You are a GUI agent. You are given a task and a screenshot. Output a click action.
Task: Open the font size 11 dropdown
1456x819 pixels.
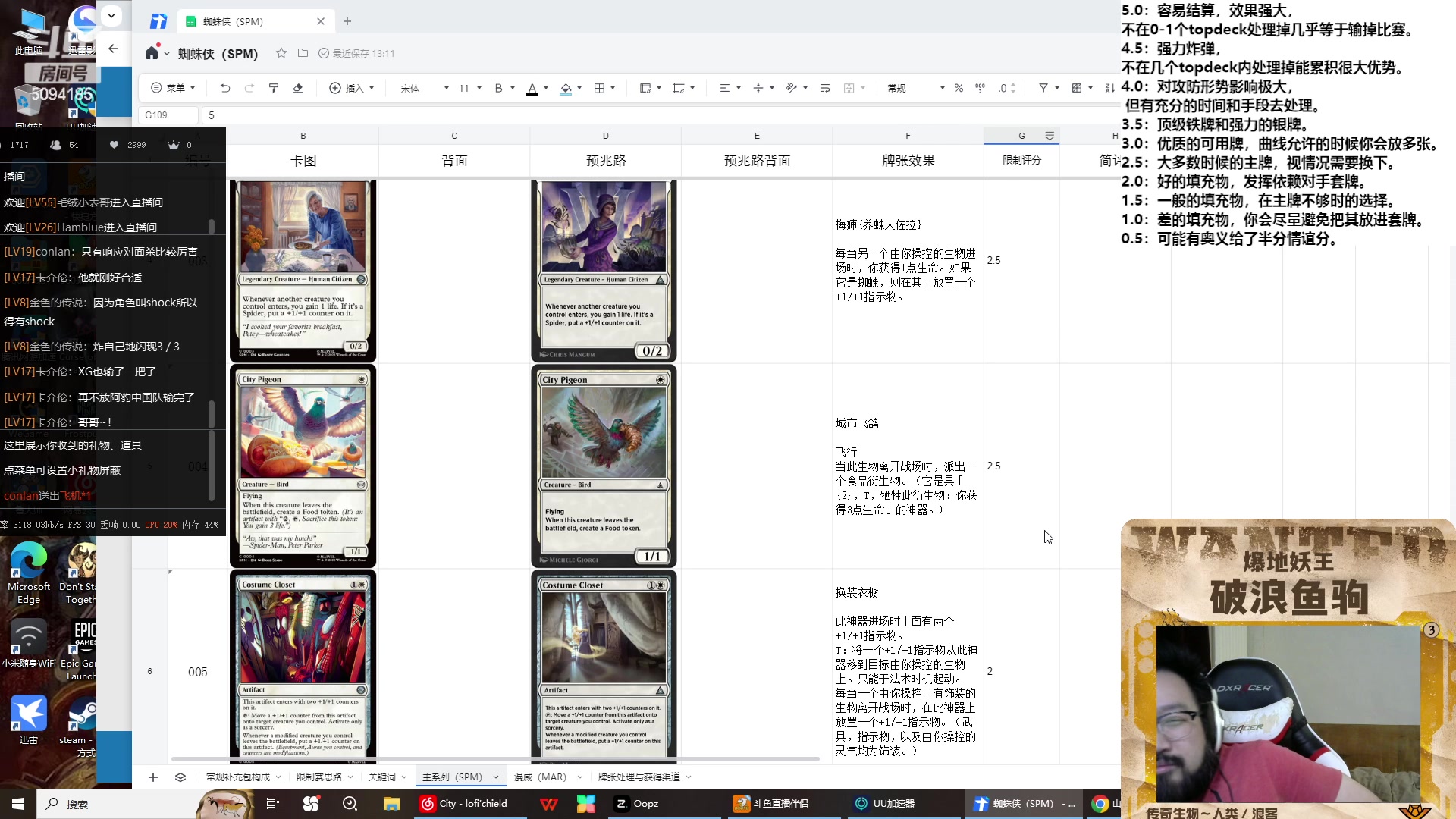(470, 88)
